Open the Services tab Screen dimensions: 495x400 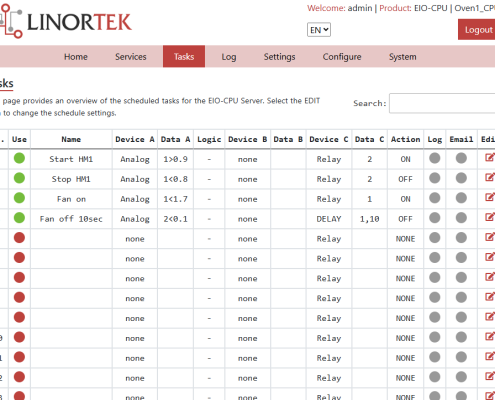(131, 57)
